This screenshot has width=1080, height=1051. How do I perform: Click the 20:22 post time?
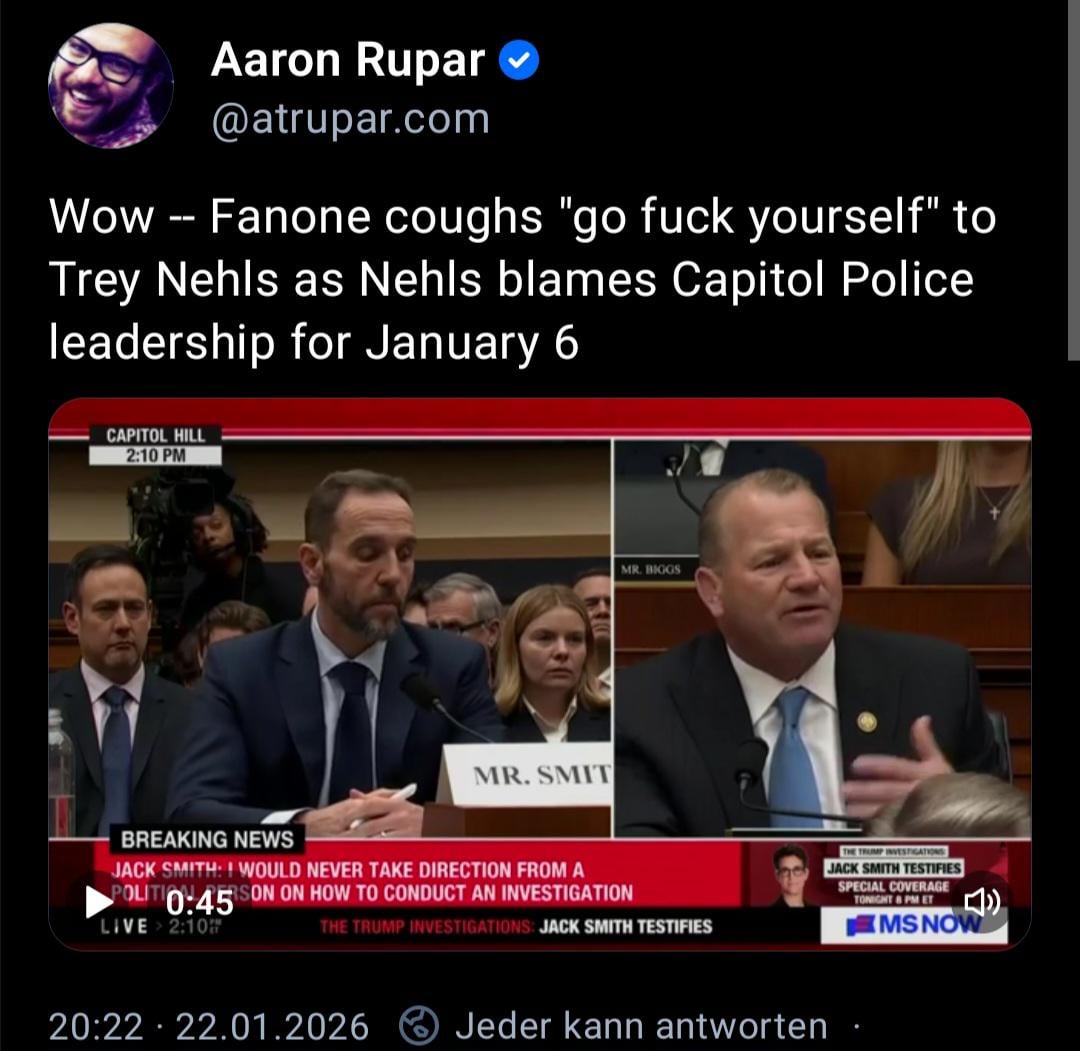pyautogui.click(x=96, y=1026)
